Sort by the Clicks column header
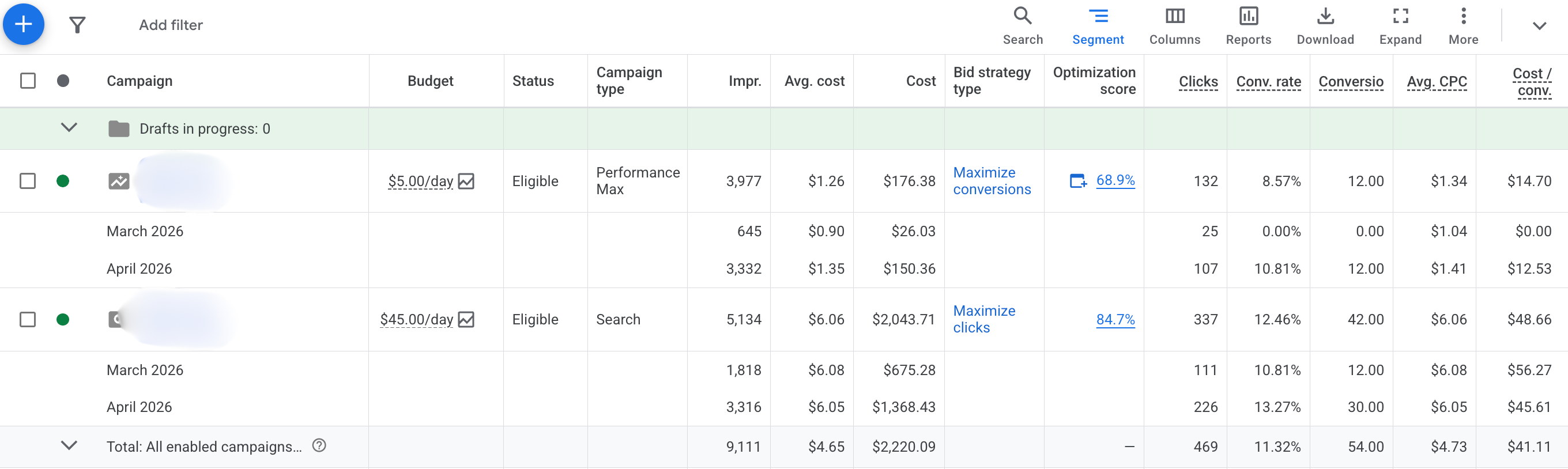The width and height of the screenshot is (1568, 469). (x=1198, y=81)
